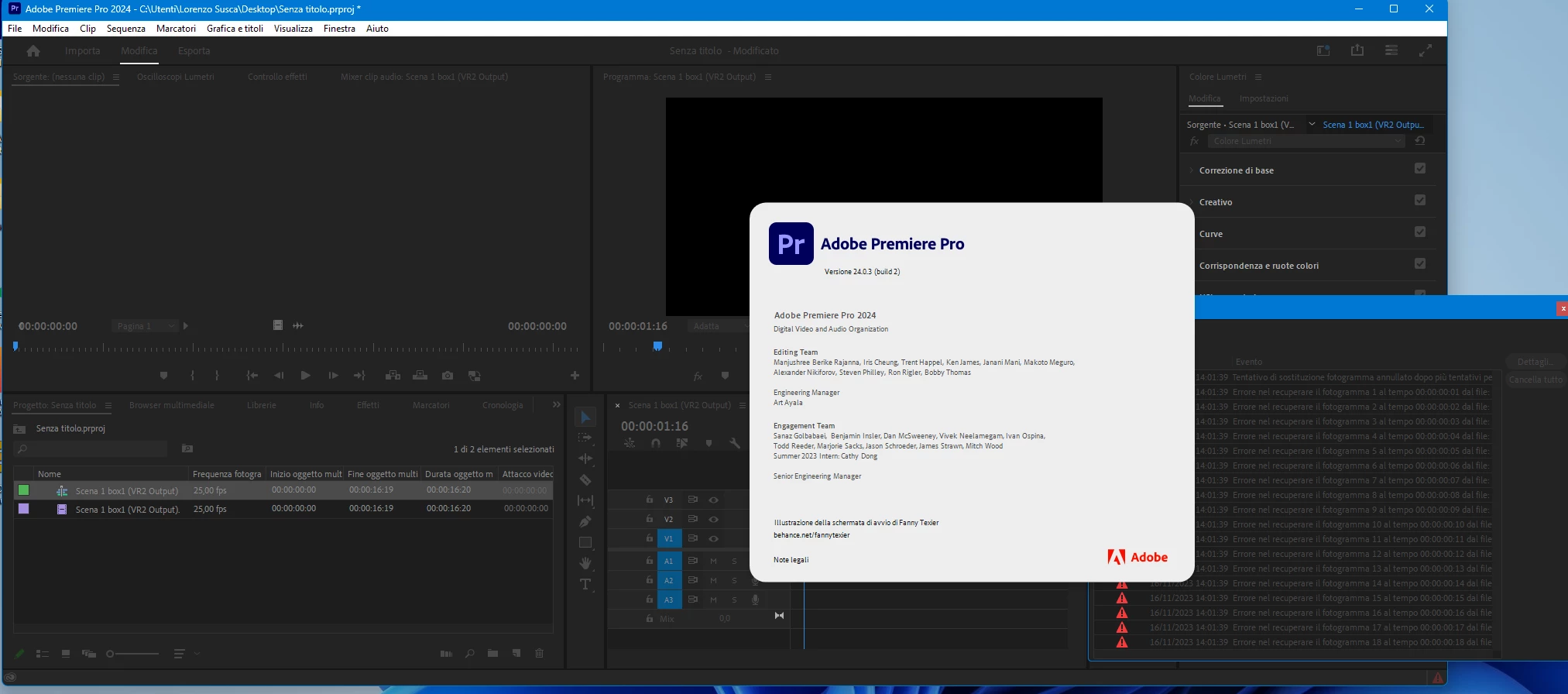Toggle track output eye for V2

pyautogui.click(x=714, y=520)
